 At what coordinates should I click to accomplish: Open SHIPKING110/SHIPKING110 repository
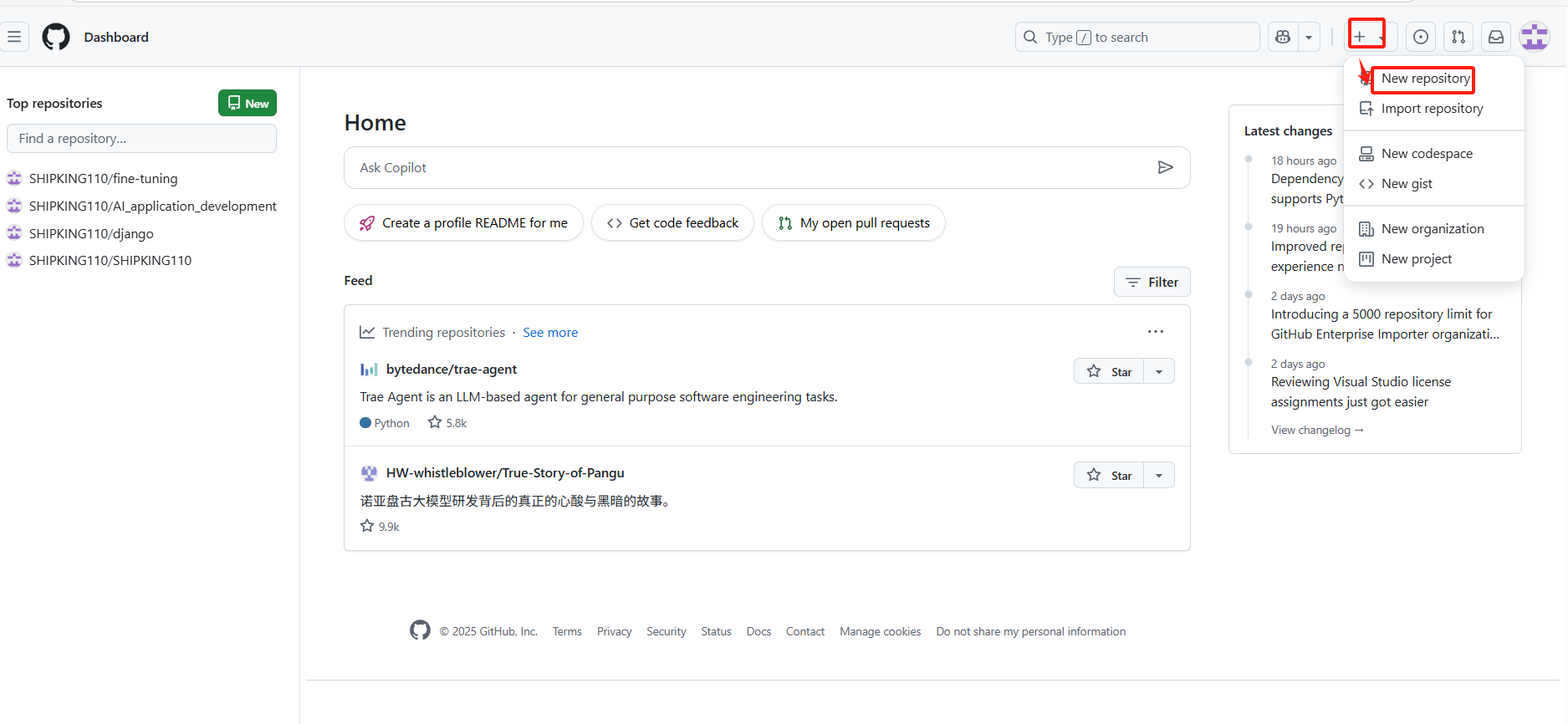click(x=110, y=260)
